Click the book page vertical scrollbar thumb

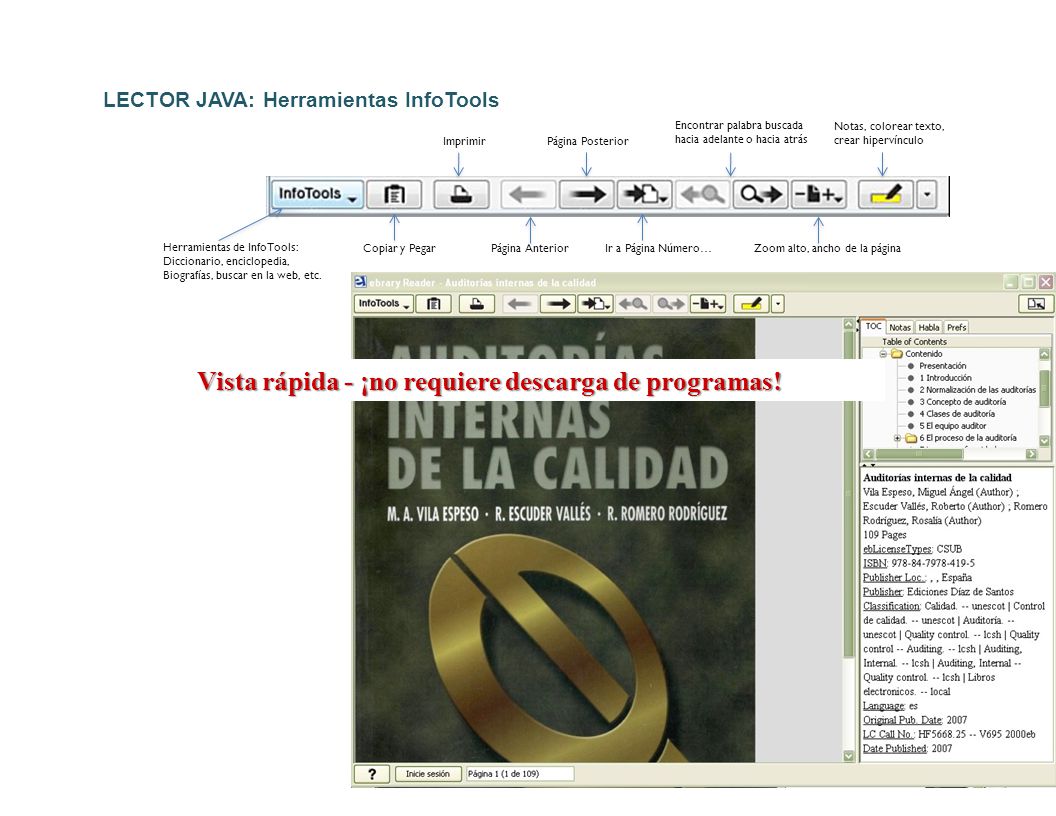coord(849,494)
